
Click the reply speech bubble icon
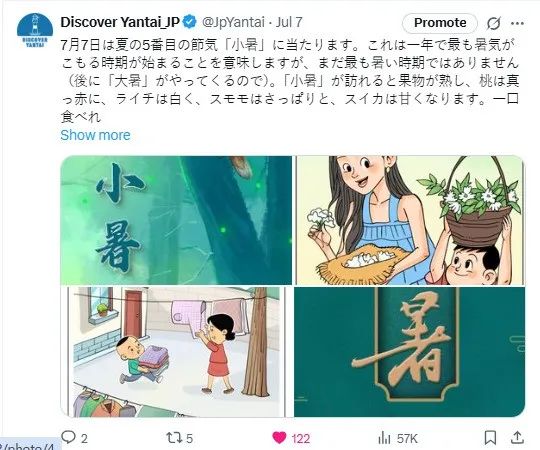tap(68, 438)
